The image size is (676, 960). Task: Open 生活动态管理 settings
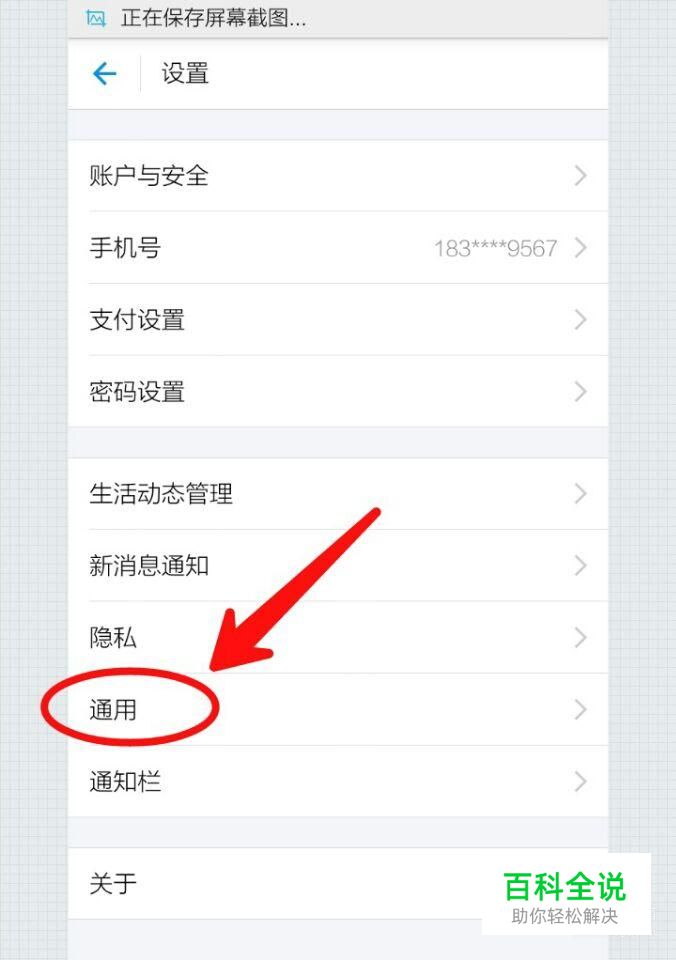pyautogui.click(x=338, y=493)
